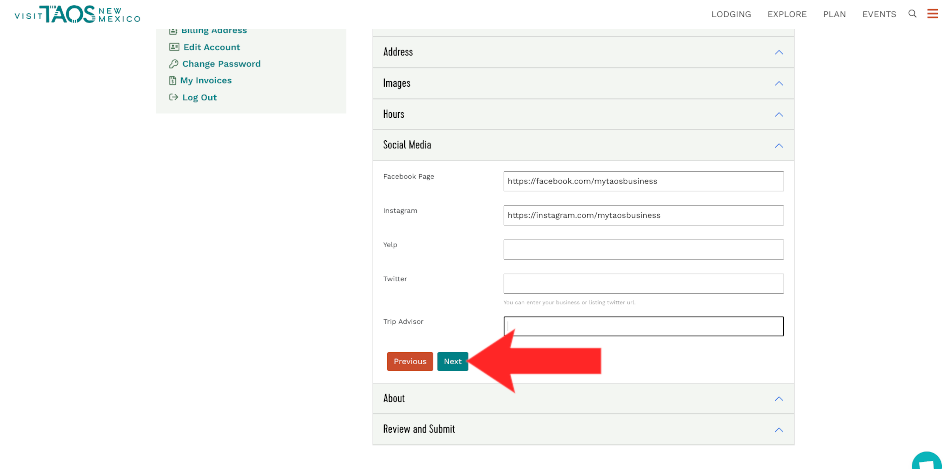Open the Explore menu item
Viewport: 950px width, 469px height.
787,14
